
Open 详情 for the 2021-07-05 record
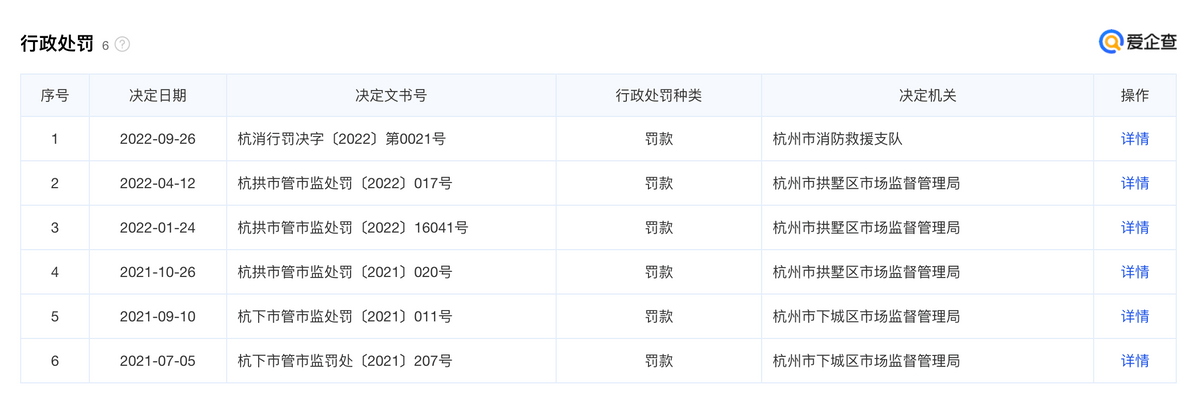click(x=1135, y=361)
